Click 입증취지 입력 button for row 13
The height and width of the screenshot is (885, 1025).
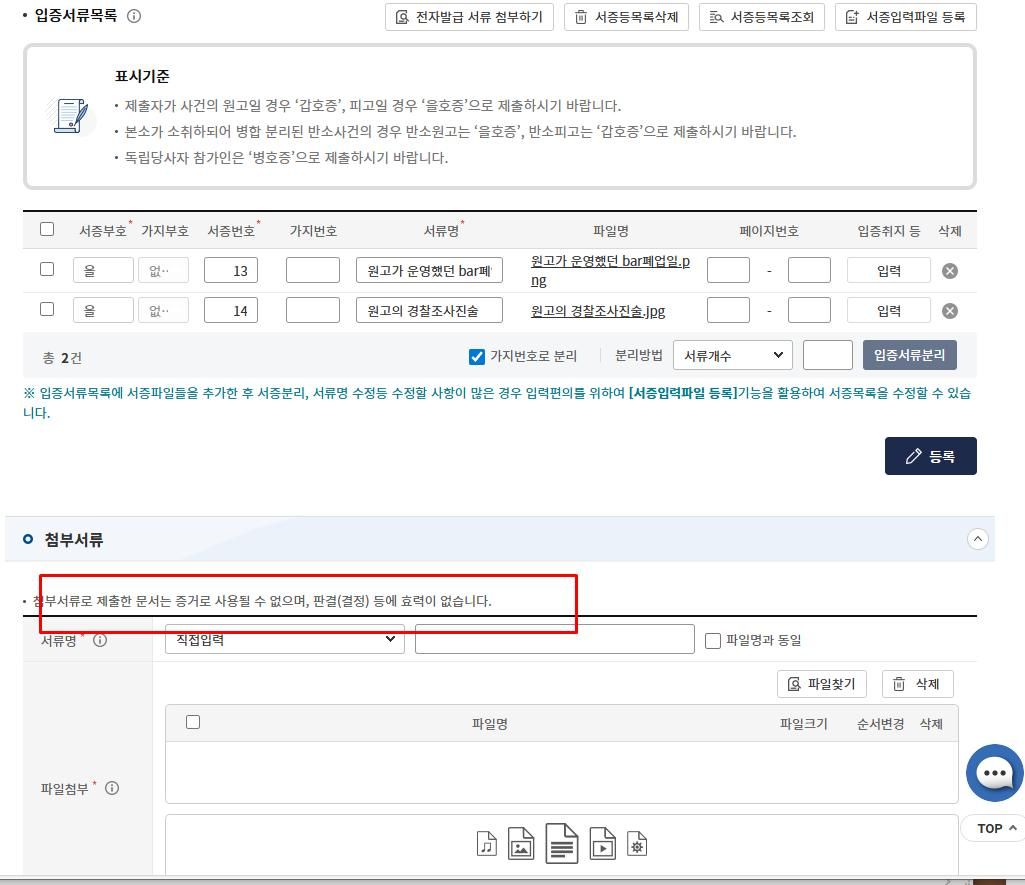coord(888,270)
